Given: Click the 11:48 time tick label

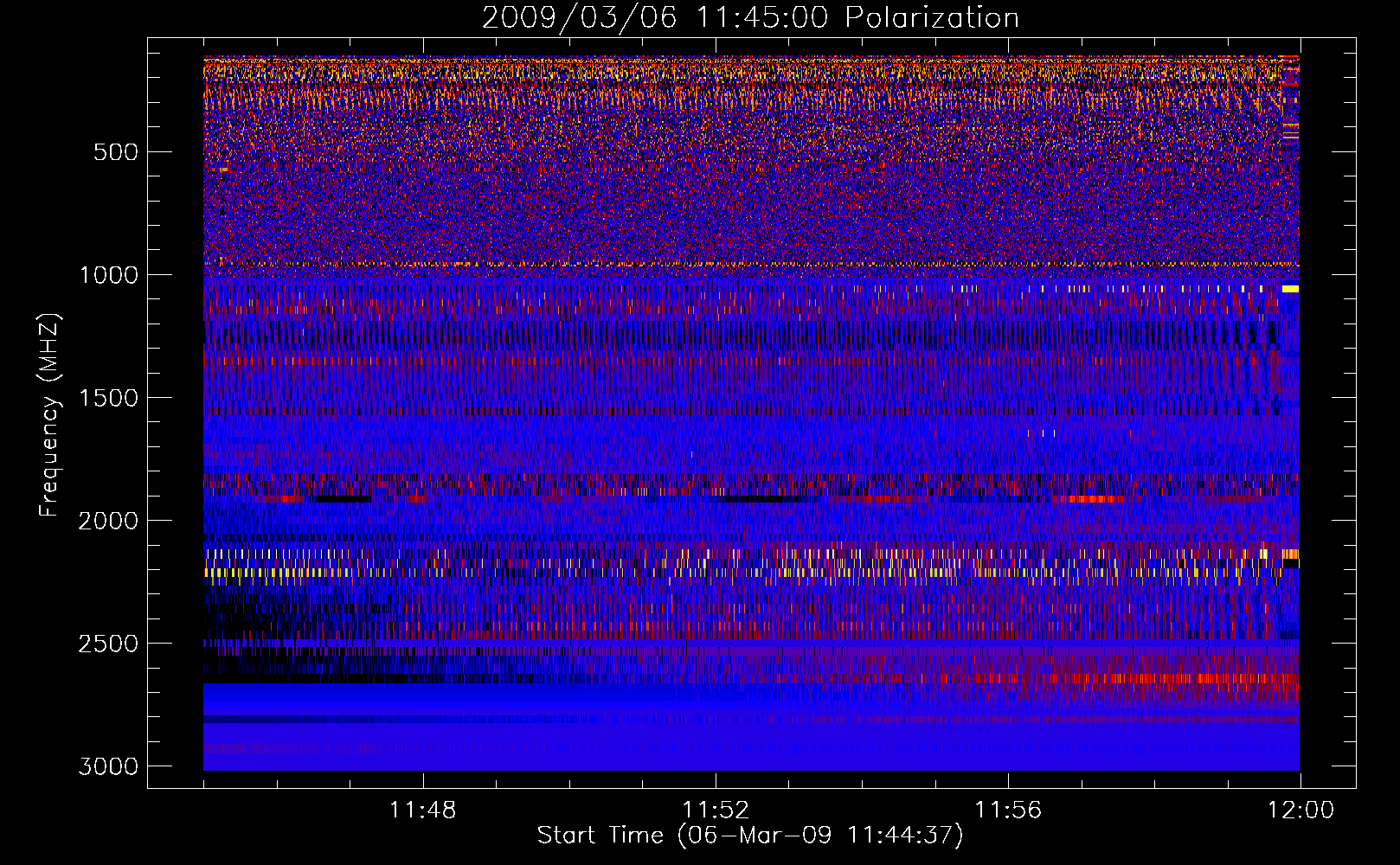Looking at the screenshot, I should pyautogui.click(x=423, y=811).
